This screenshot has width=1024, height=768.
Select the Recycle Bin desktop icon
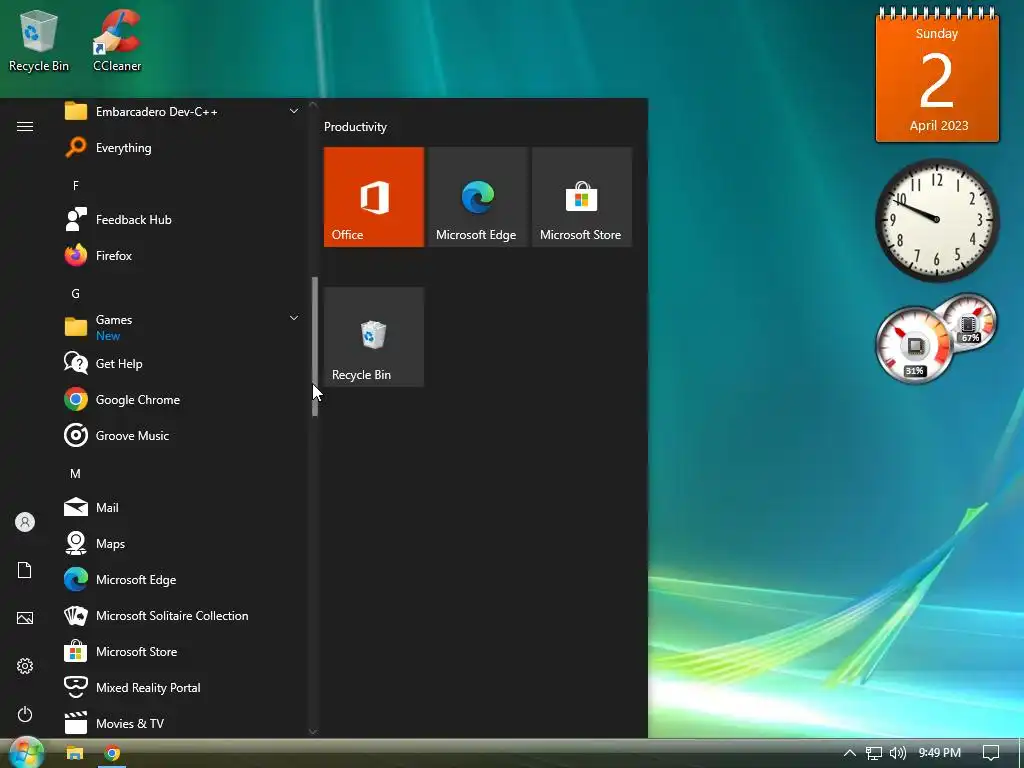(x=39, y=40)
